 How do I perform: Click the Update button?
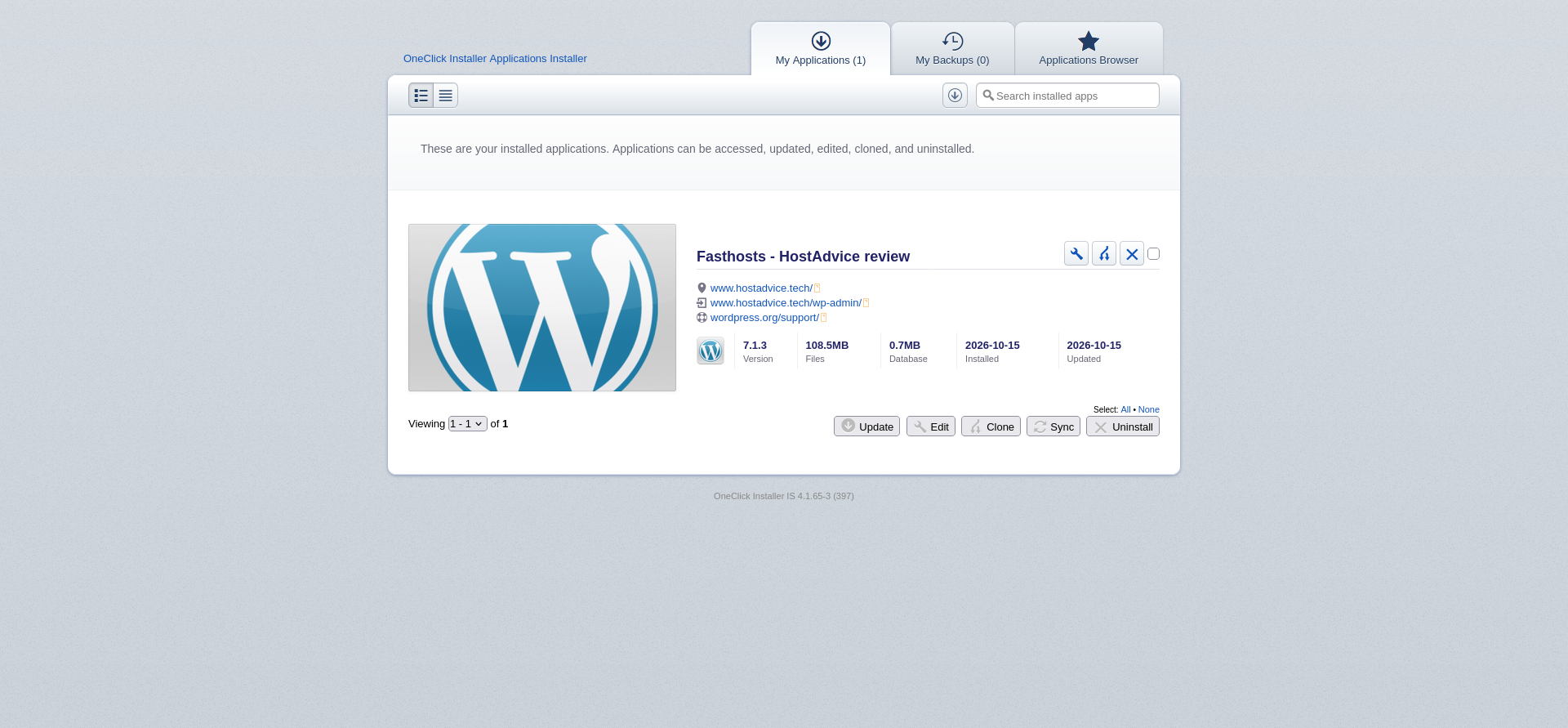click(866, 427)
